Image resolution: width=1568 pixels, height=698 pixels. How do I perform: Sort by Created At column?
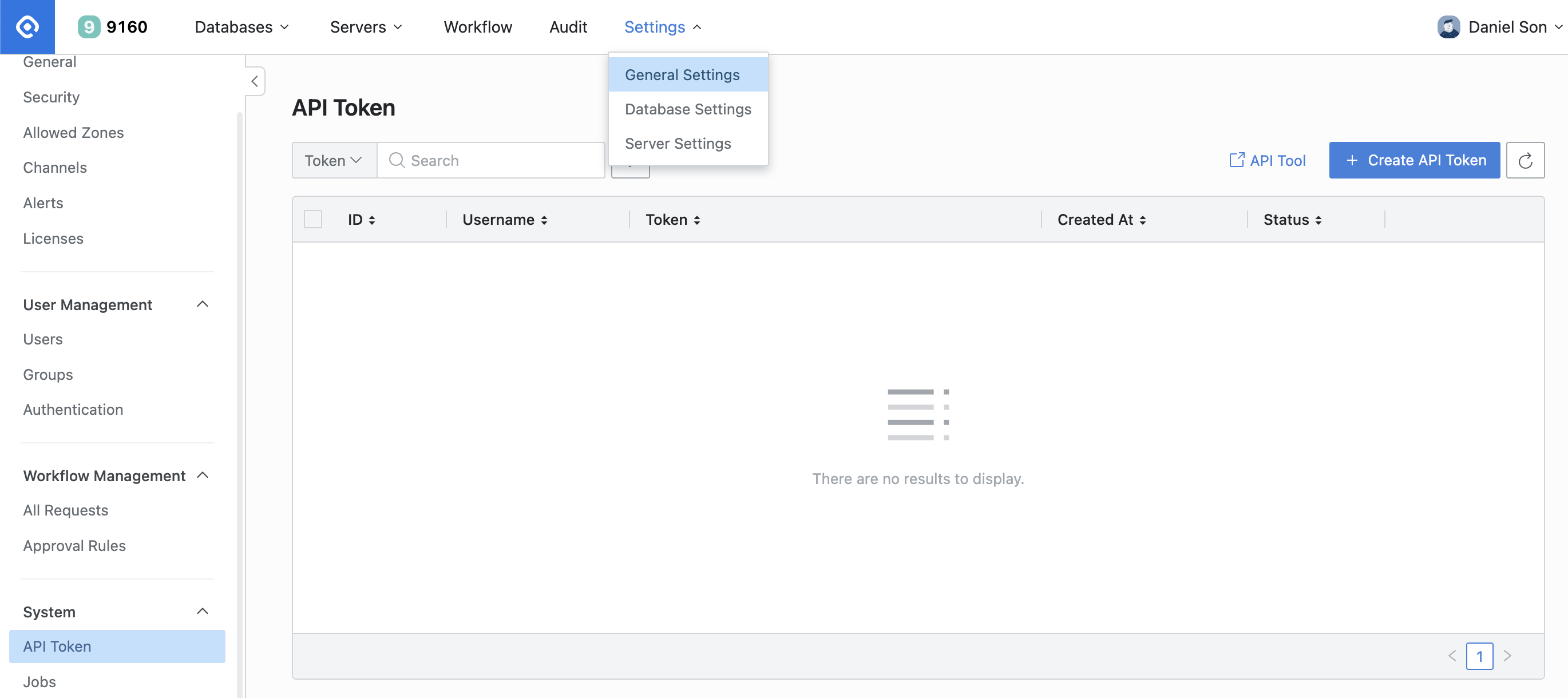point(1142,220)
